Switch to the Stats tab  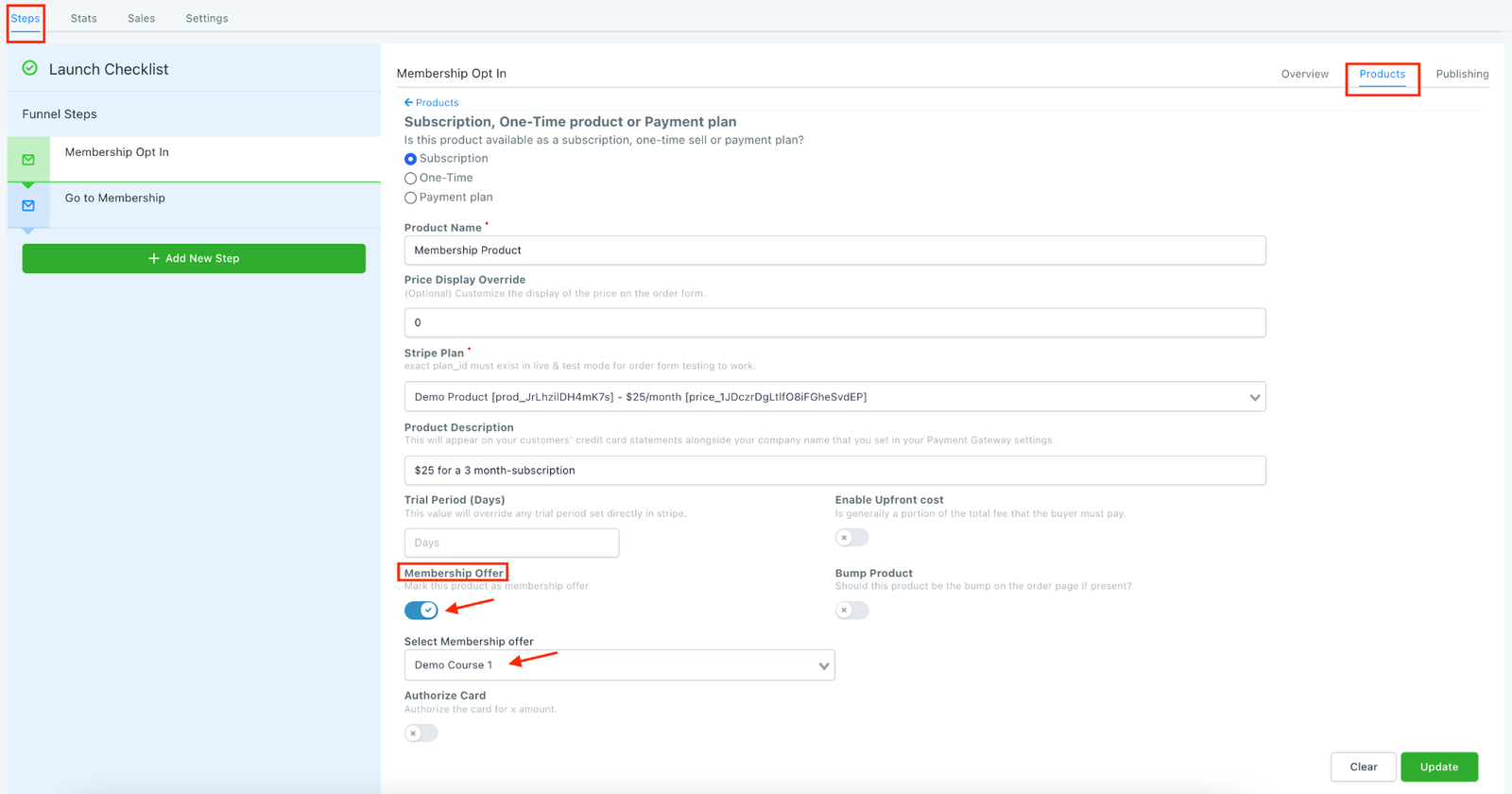[x=83, y=18]
